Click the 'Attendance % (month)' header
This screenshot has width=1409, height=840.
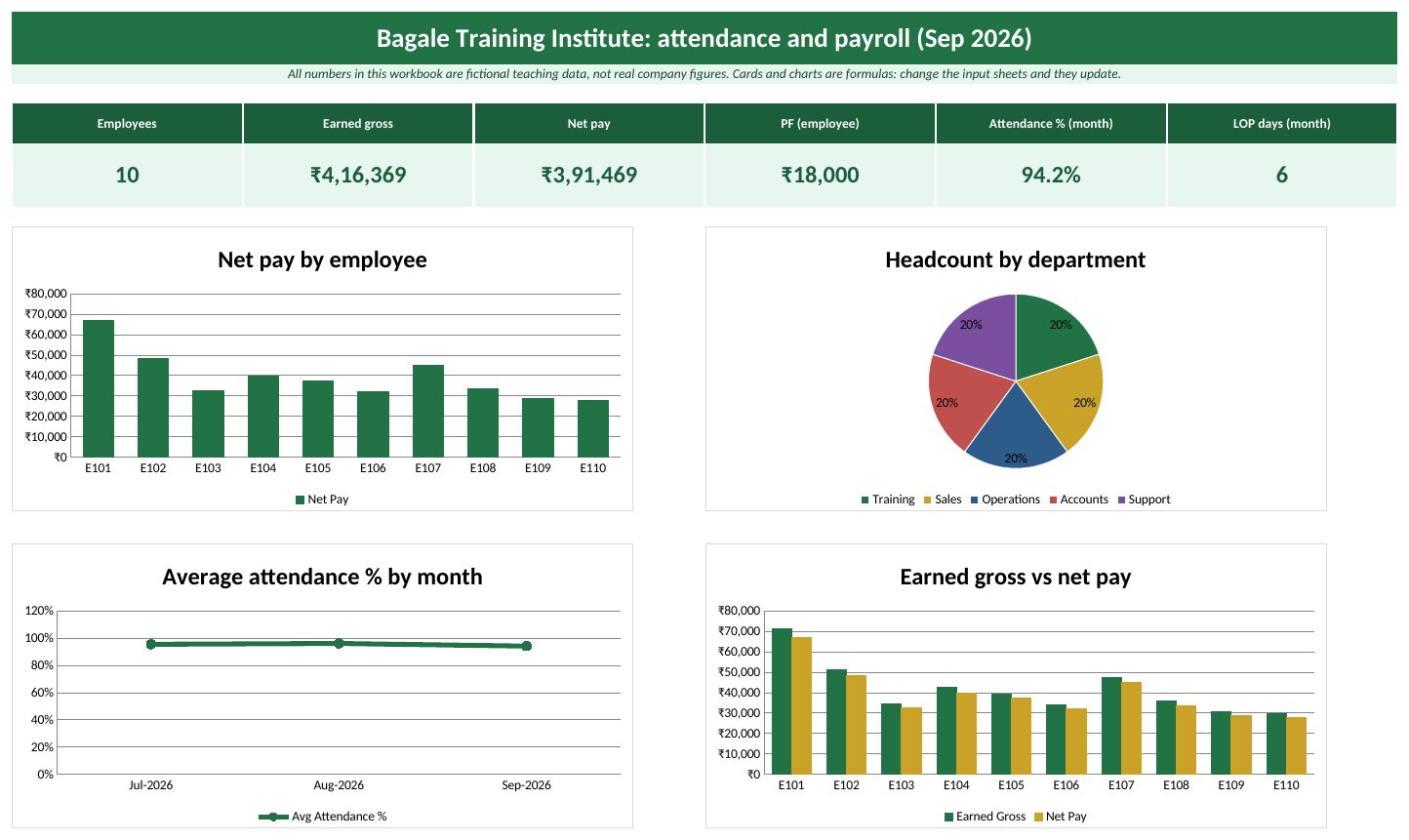1051,124
